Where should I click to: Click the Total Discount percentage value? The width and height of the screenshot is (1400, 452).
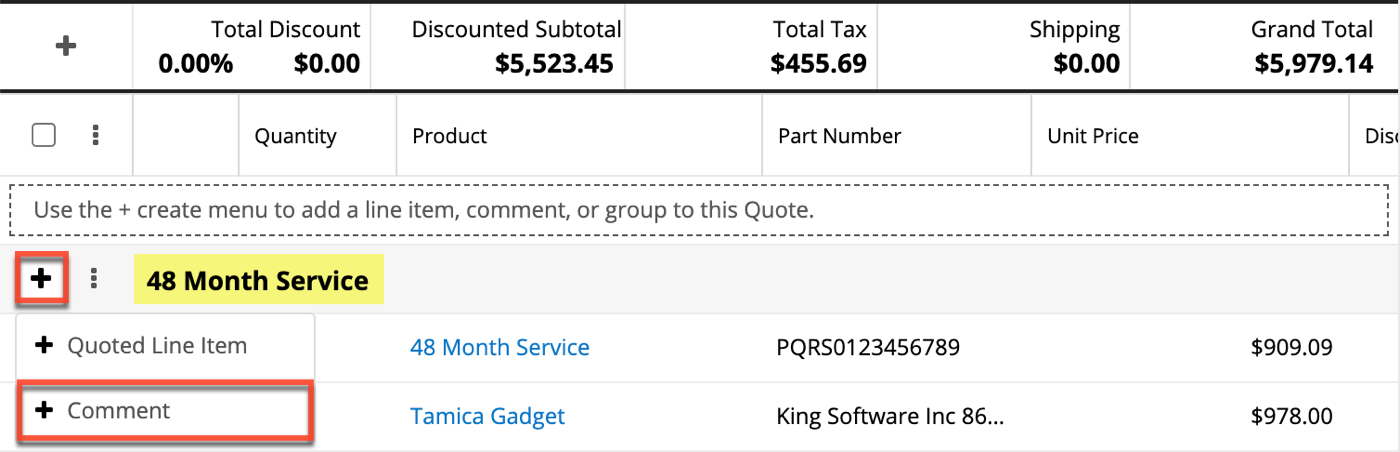(195, 65)
